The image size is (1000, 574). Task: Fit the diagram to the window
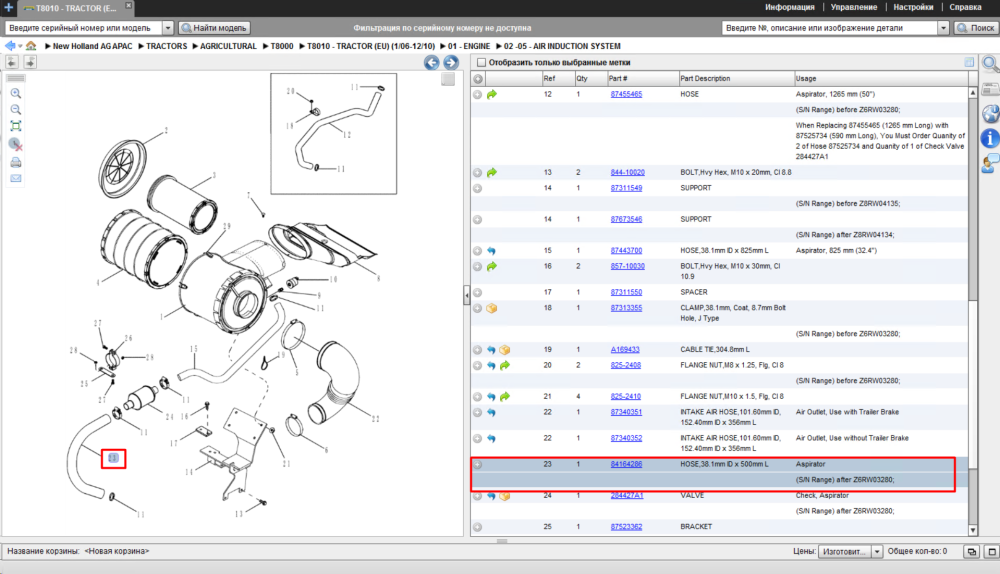[x=16, y=126]
